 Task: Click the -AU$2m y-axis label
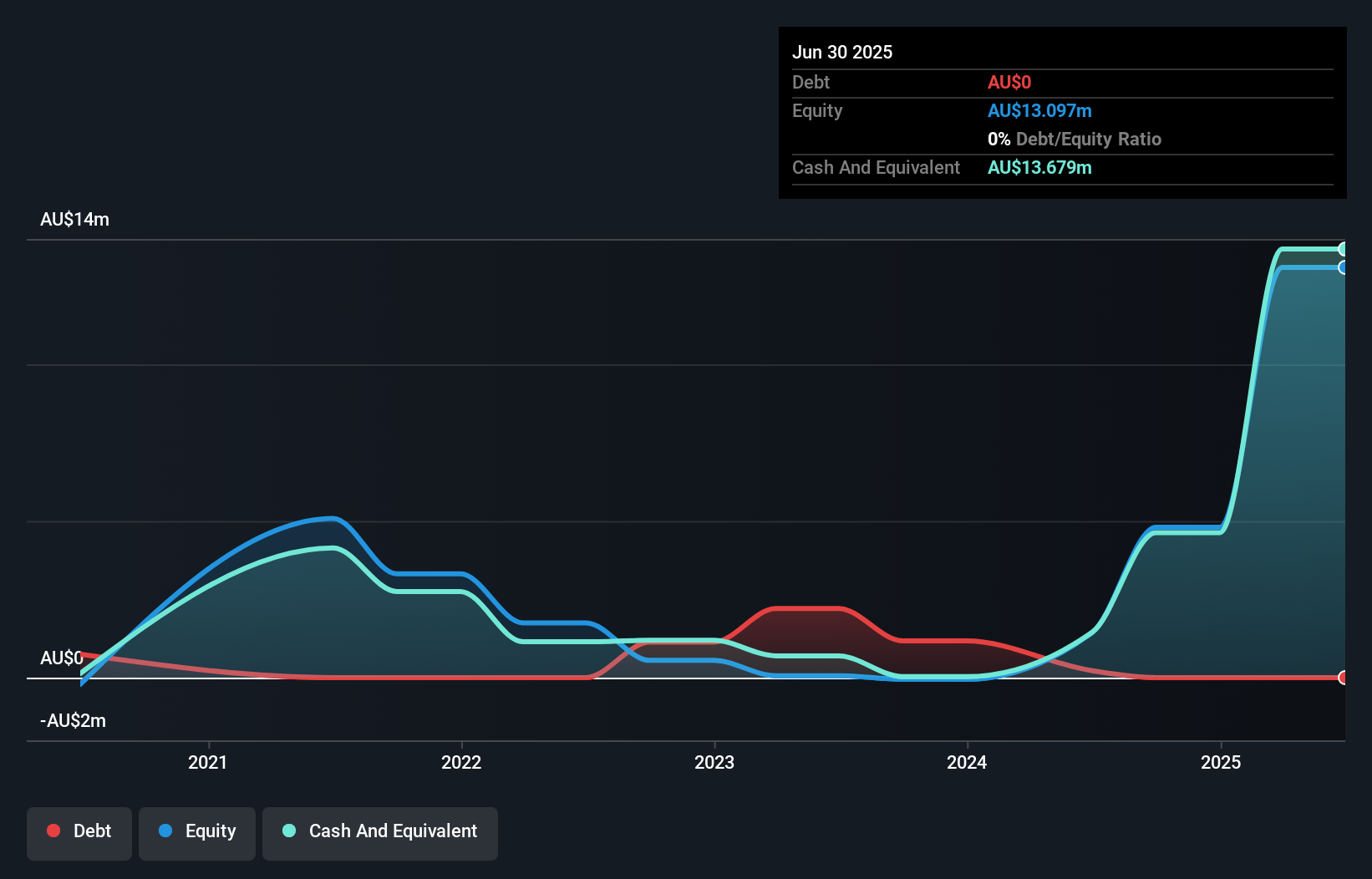click(74, 721)
